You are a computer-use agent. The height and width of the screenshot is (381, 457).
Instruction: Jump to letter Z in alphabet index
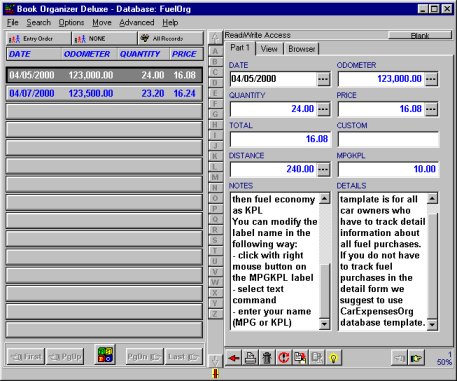click(x=215, y=314)
